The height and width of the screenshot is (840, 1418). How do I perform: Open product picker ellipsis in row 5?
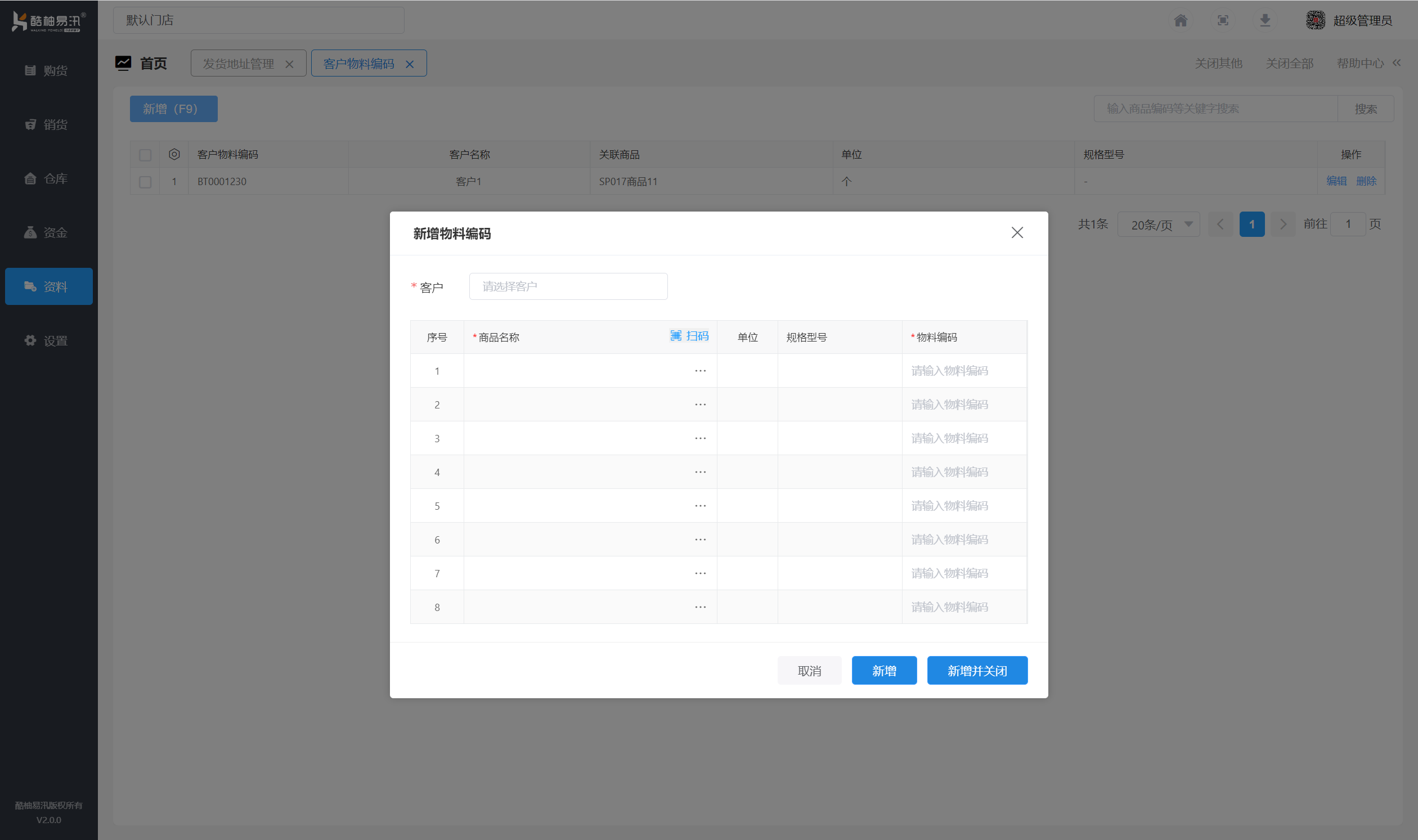tap(700, 506)
